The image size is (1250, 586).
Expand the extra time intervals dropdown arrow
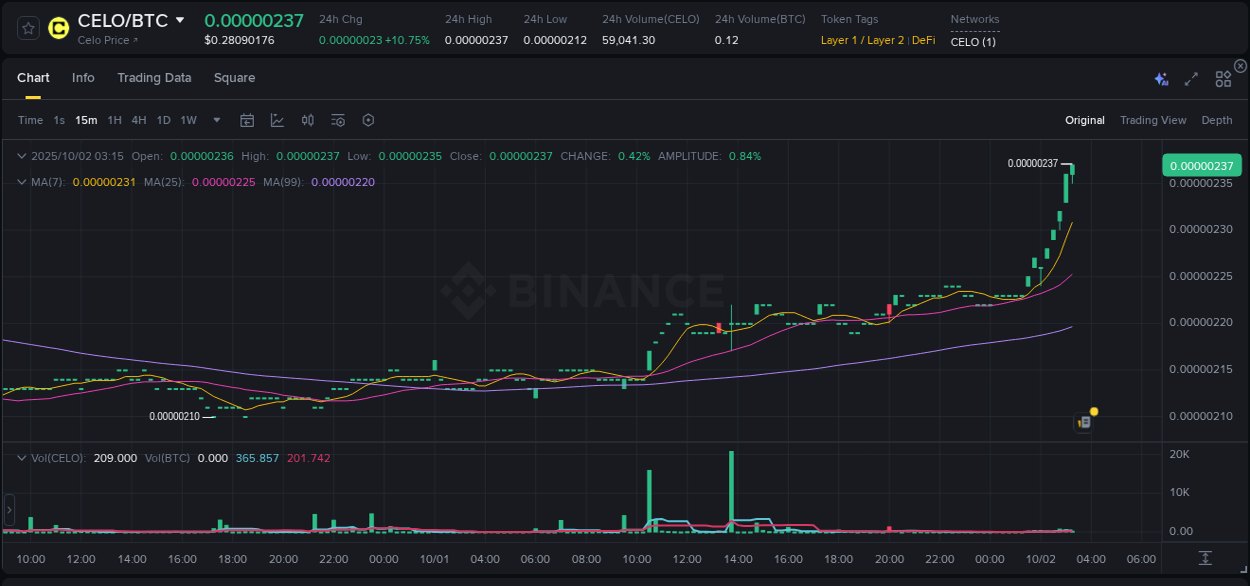coord(215,120)
